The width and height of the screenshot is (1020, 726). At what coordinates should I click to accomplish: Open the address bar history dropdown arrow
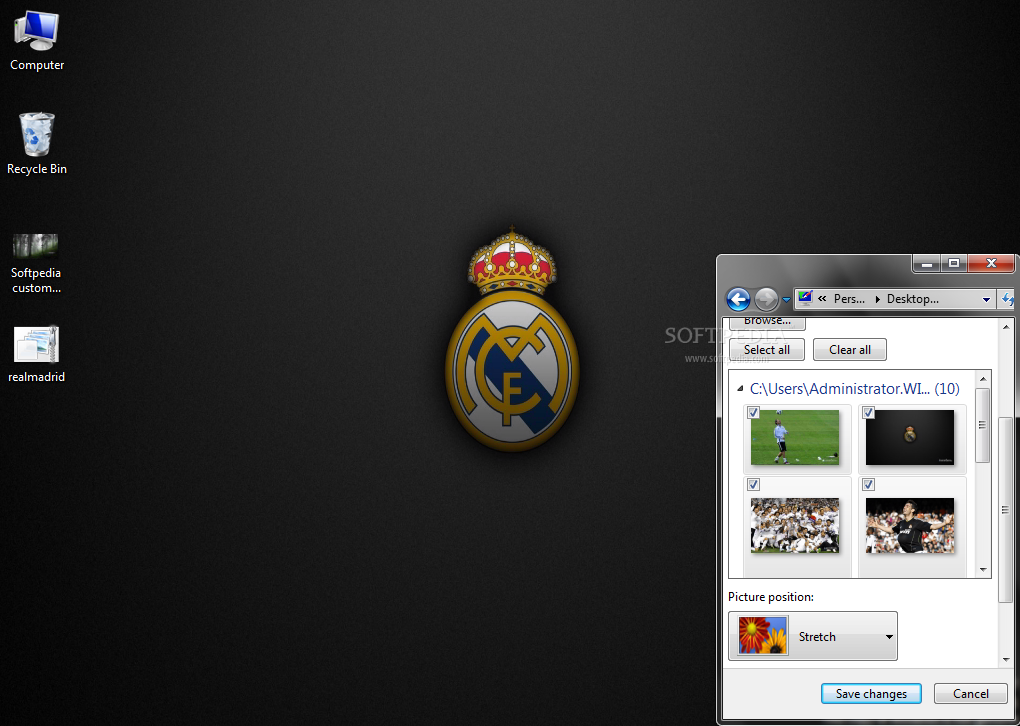pos(986,299)
